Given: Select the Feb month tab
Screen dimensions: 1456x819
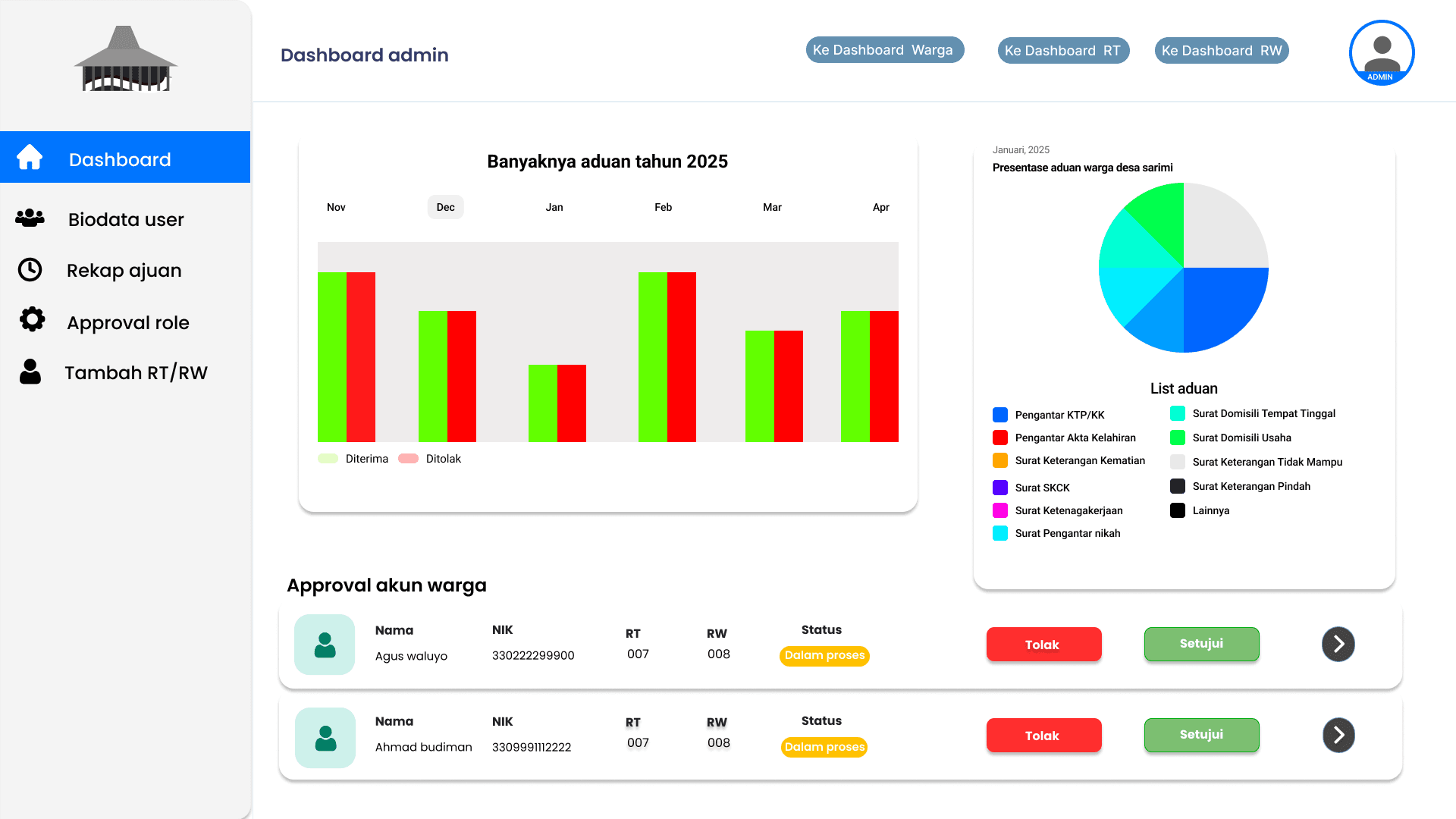Looking at the screenshot, I should (x=663, y=207).
